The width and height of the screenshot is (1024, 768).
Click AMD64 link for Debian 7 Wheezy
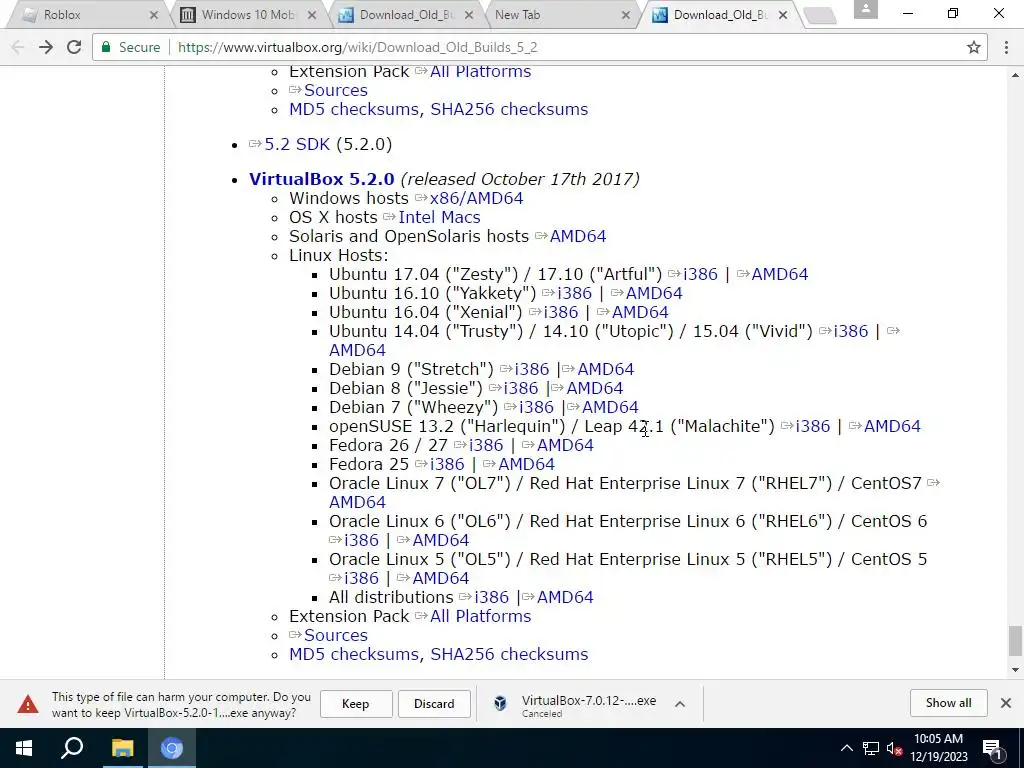click(x=610, y=406)
